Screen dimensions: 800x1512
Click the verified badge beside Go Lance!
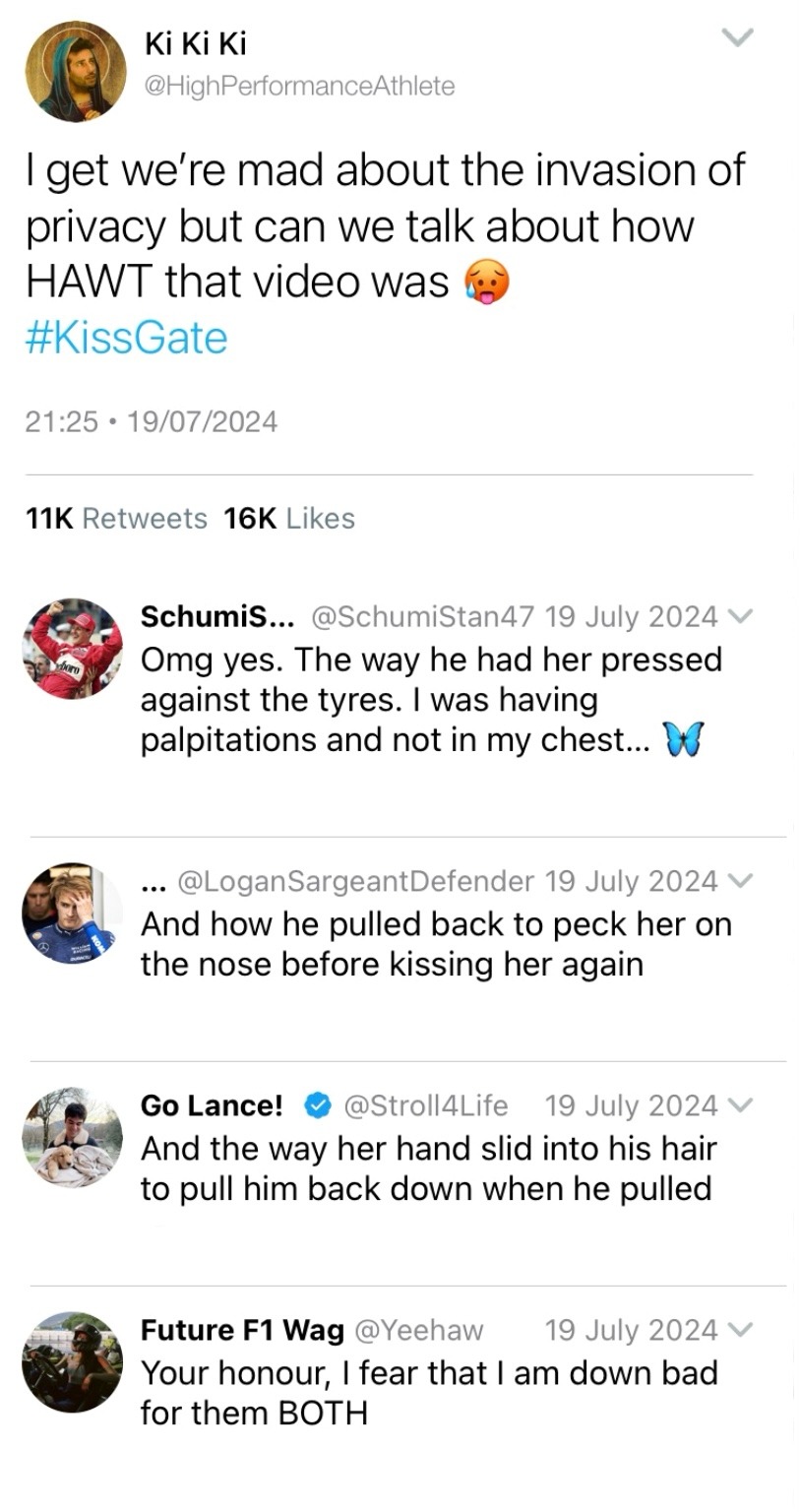(x=316, y=1105)
